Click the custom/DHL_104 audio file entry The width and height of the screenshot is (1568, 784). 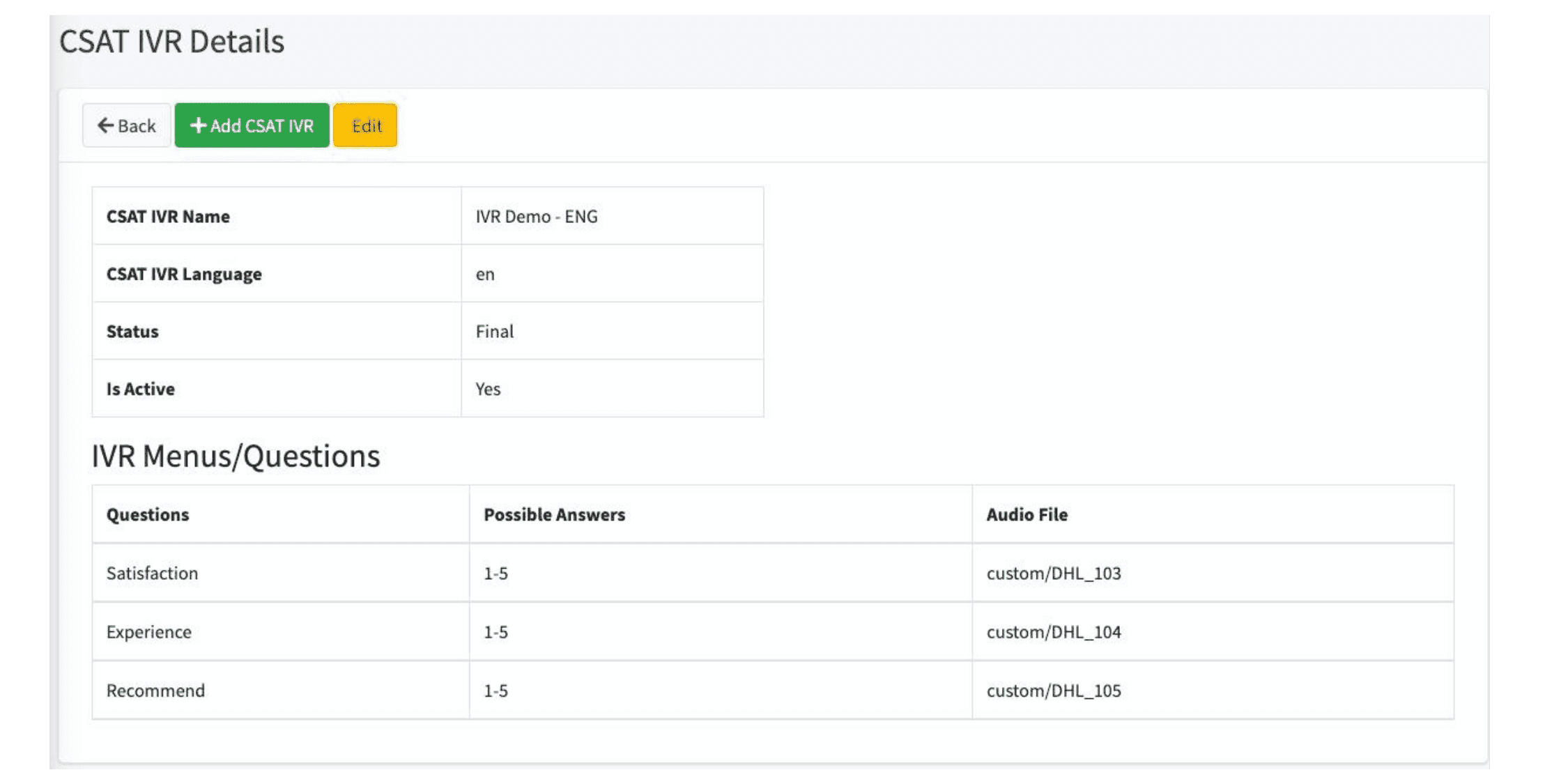(1053, 632)
